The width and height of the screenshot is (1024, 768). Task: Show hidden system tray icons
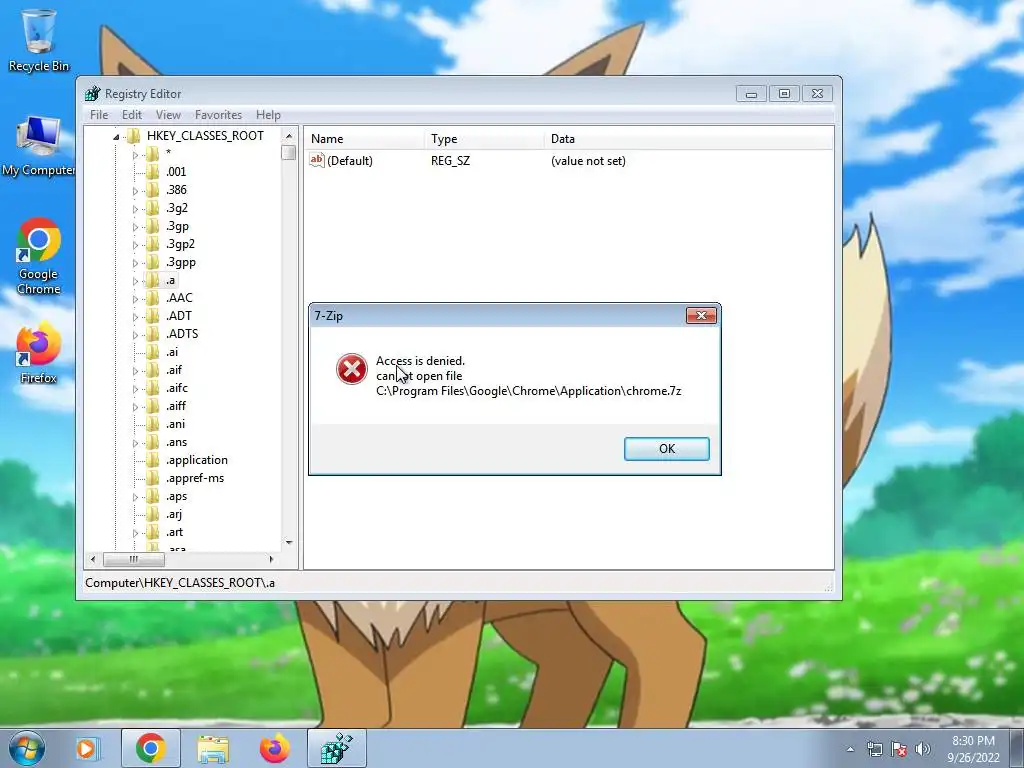(850, 749)
